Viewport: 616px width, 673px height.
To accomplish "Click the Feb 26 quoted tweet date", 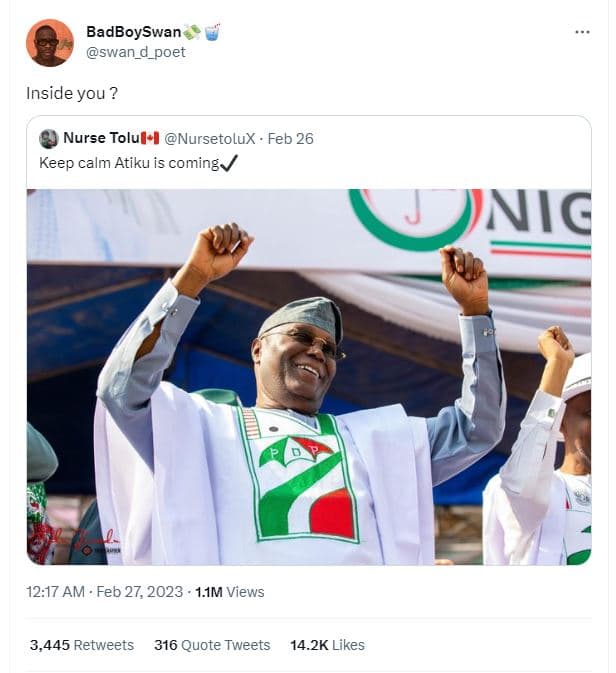I will tap(291, 139).
